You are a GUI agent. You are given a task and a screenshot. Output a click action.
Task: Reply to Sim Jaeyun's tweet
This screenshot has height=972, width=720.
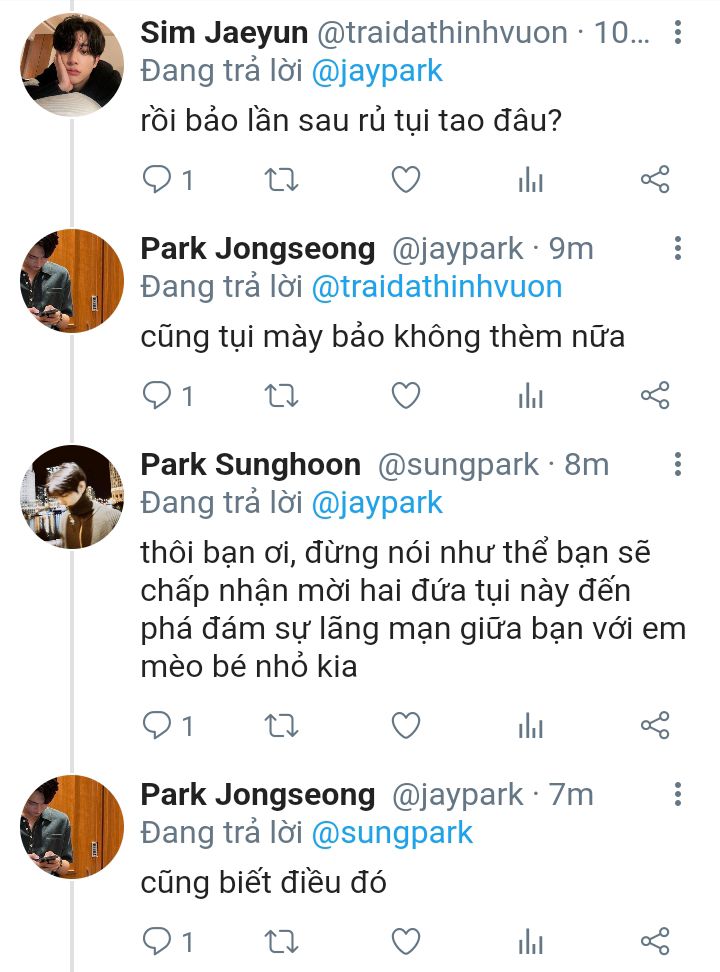(x=158, y=180)
